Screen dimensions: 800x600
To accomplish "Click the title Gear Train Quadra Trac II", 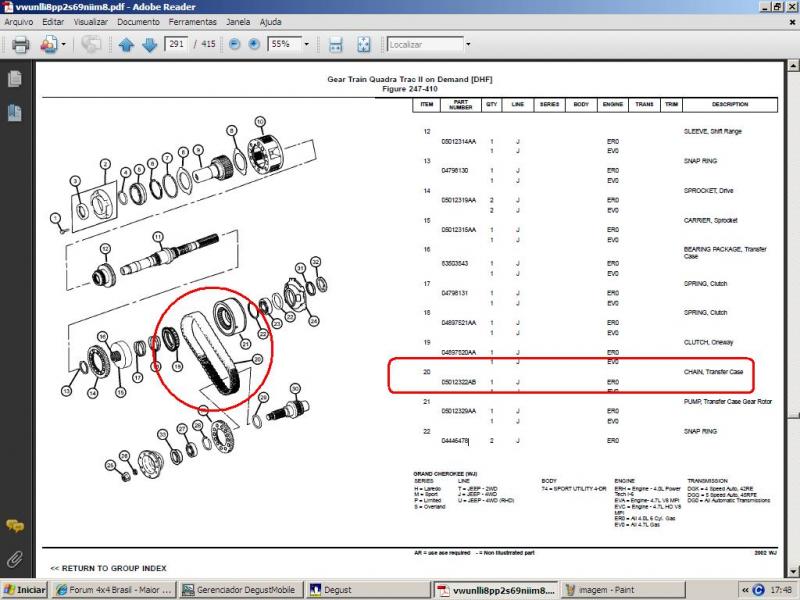I will point(410,79).
